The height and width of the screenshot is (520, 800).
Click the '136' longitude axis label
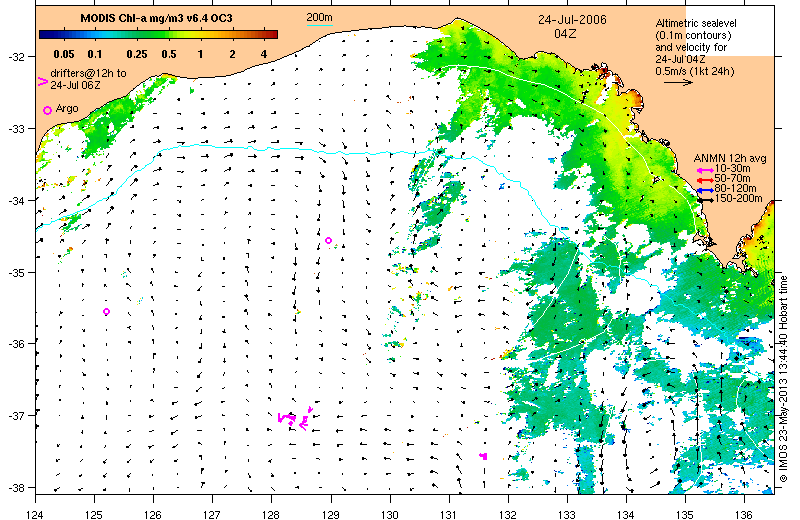pos(744,514)
